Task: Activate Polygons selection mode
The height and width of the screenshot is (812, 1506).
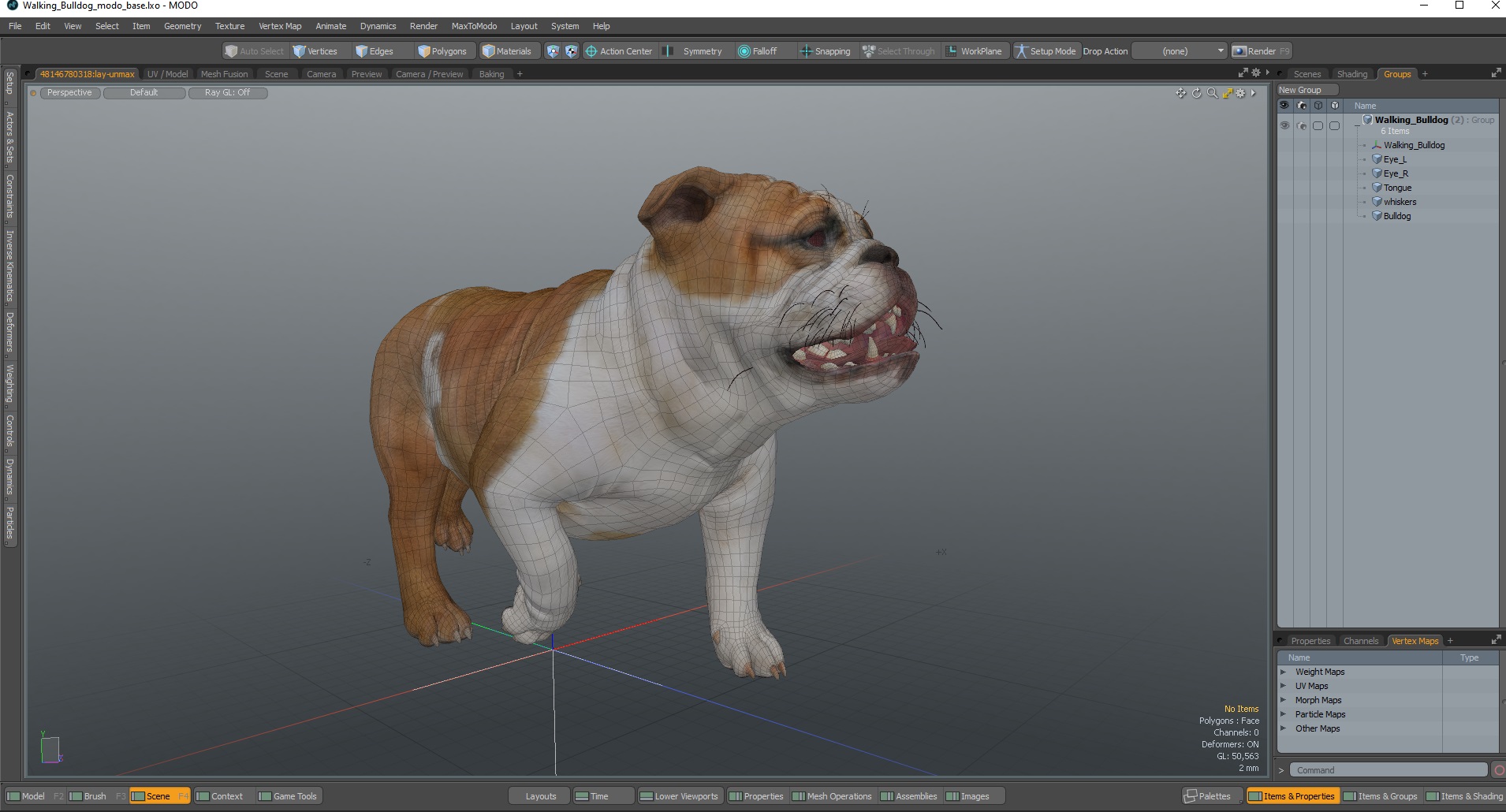Action: [x=443, y=51]
